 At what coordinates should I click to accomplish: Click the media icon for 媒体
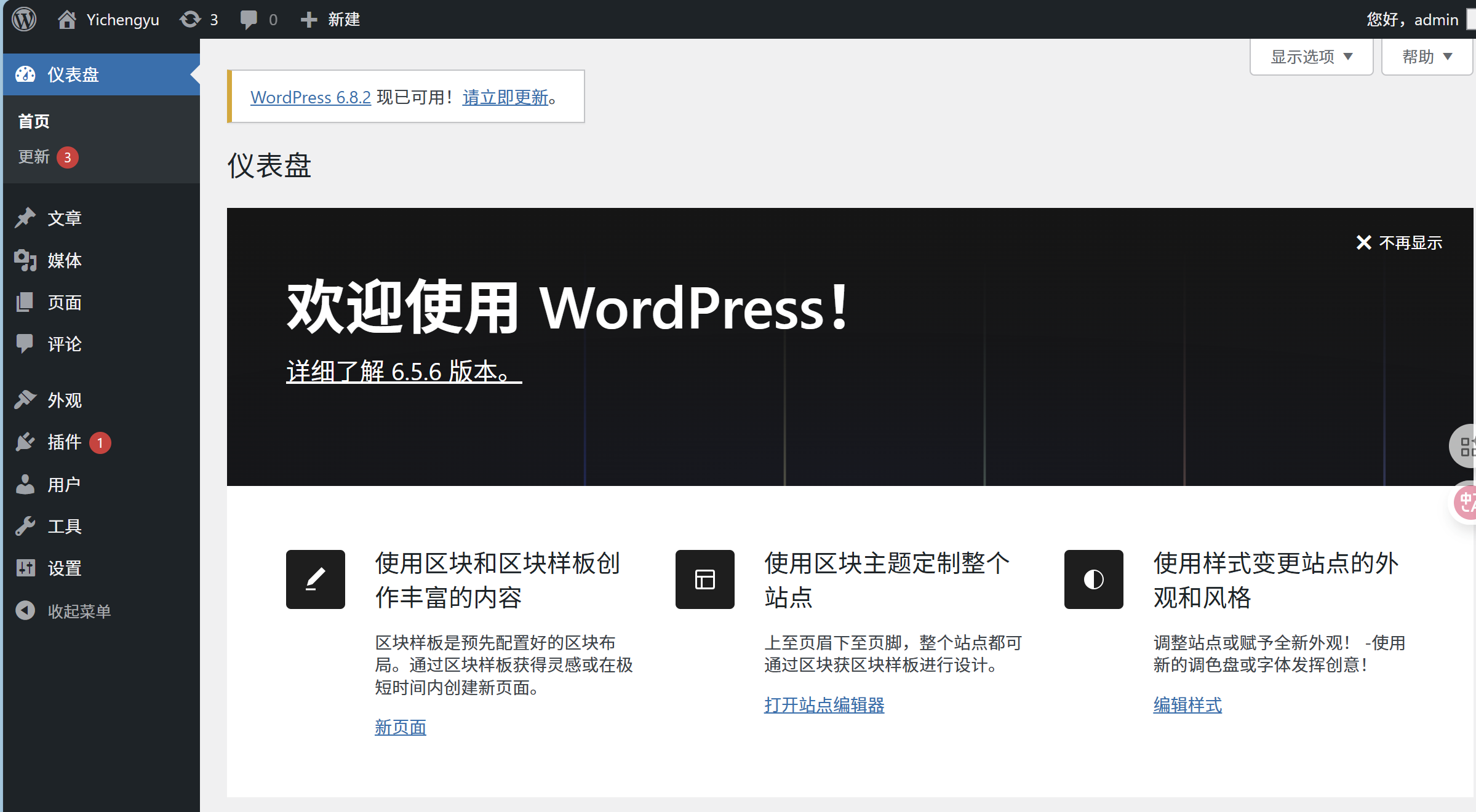[25, 260]
